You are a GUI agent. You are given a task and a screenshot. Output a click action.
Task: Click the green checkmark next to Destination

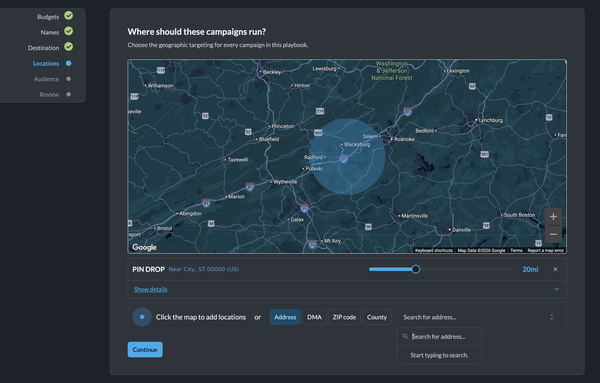68,47
